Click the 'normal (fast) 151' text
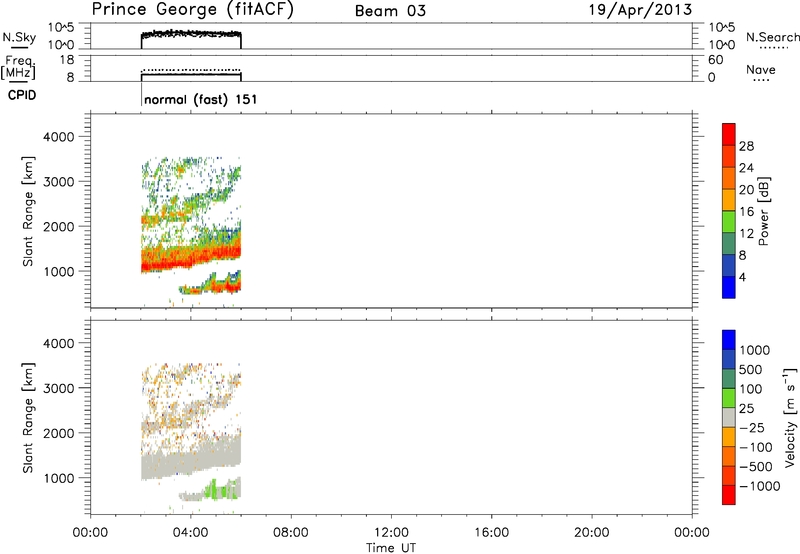The image size is (800, 554). pyautogui.click(x=201, y=99)
